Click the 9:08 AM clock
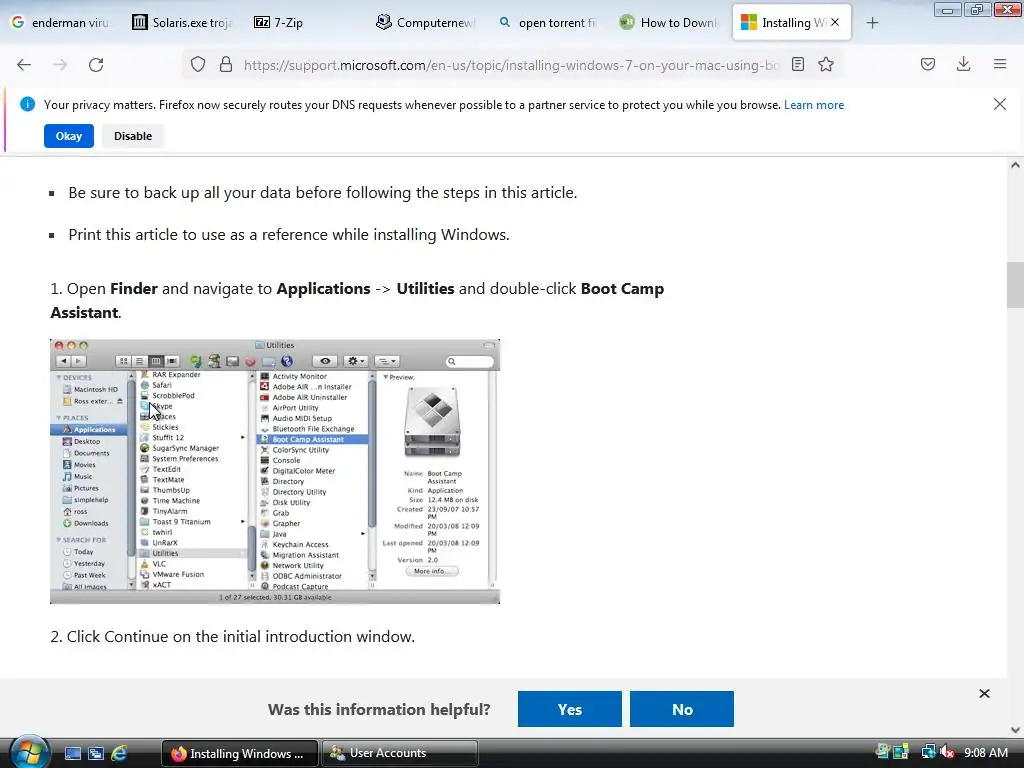 pos(985,753)
